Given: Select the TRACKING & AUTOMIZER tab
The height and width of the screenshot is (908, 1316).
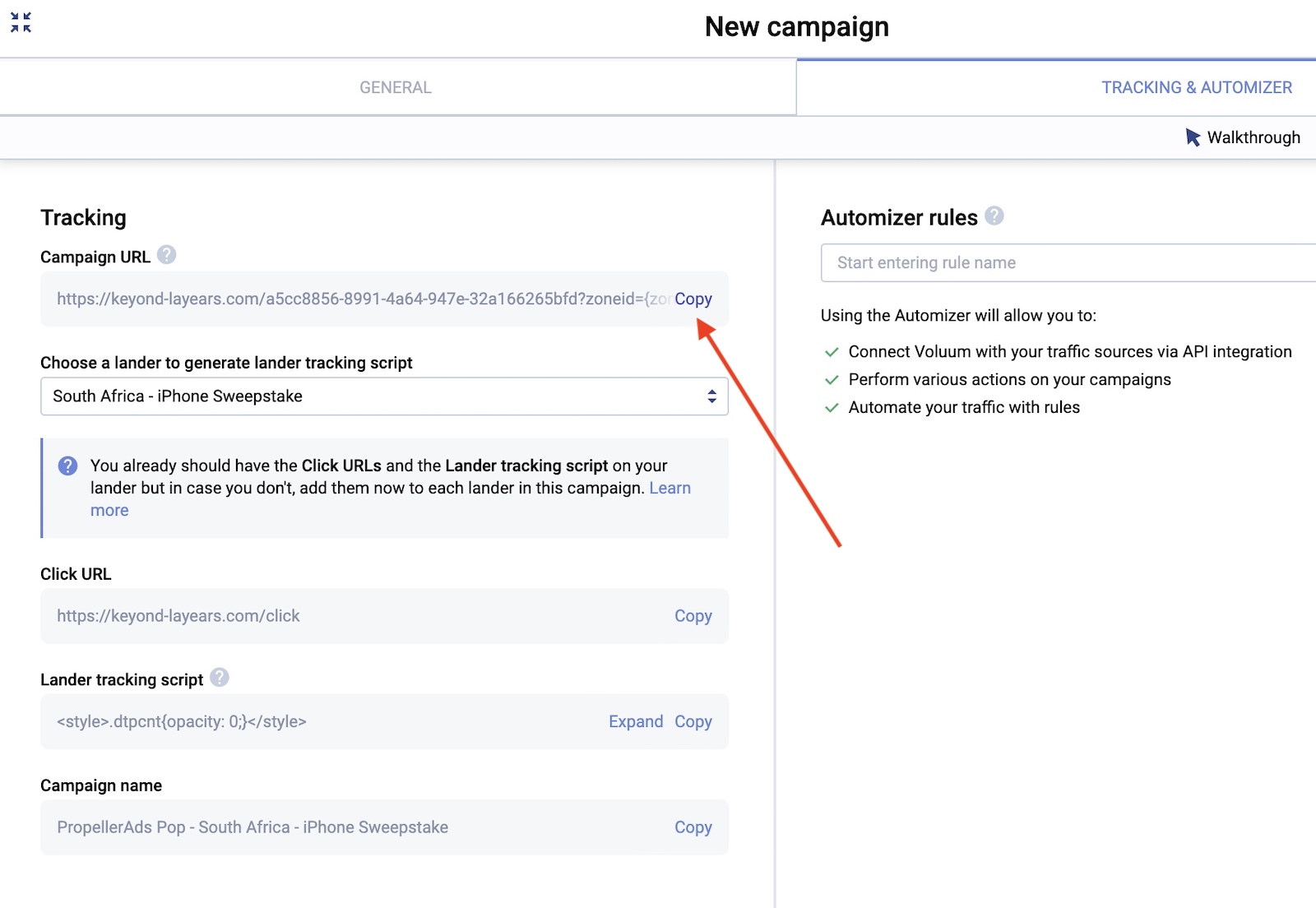Looking at the screenshot, I should [x=1196, y=87].
